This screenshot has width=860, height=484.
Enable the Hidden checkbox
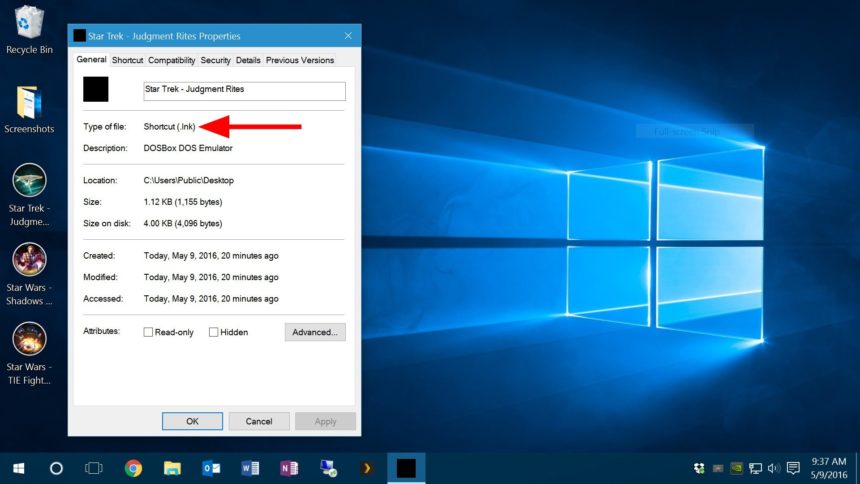(x=213, y=332)
